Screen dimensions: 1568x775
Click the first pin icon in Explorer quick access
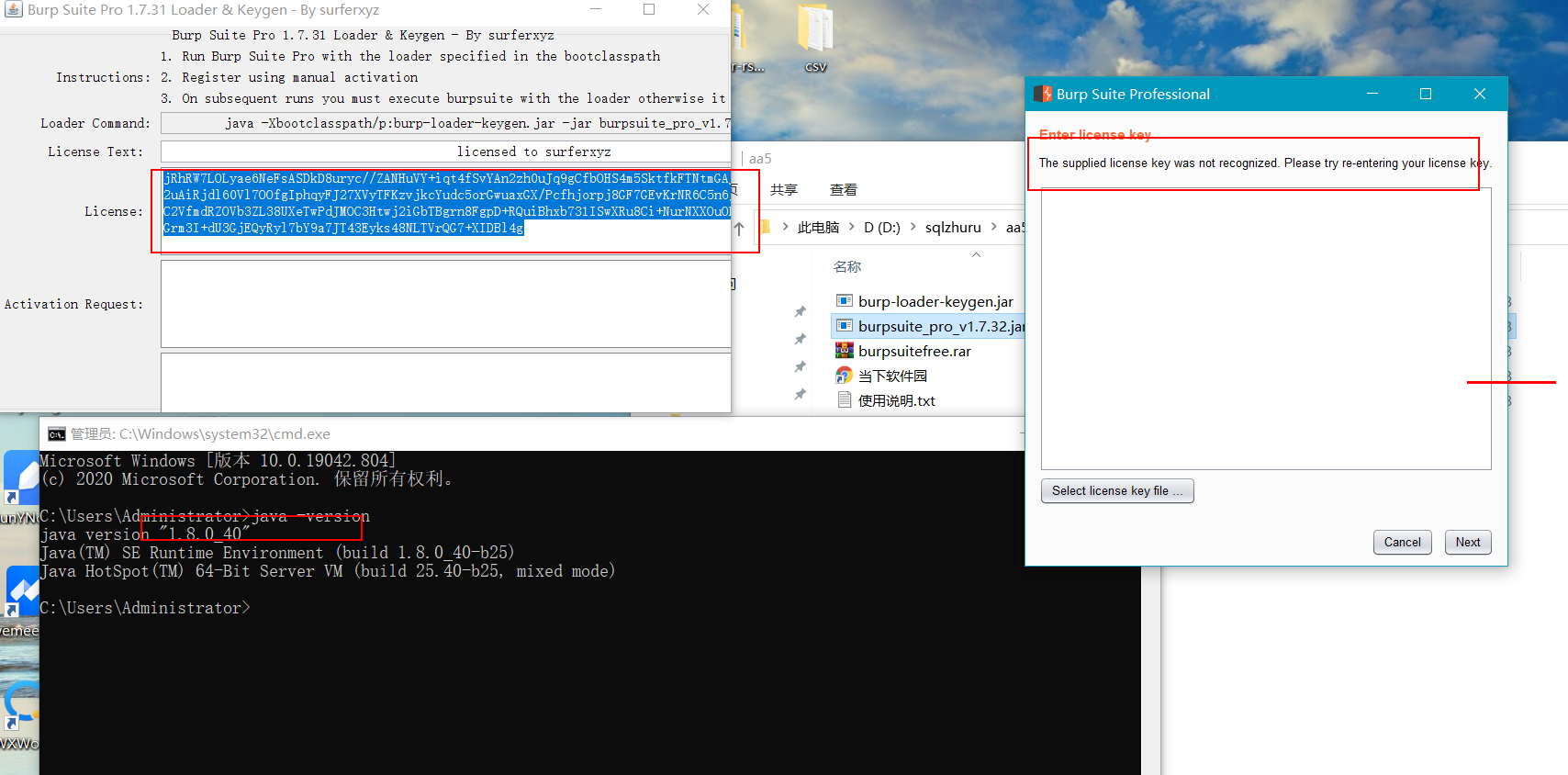tap(801, 311)
